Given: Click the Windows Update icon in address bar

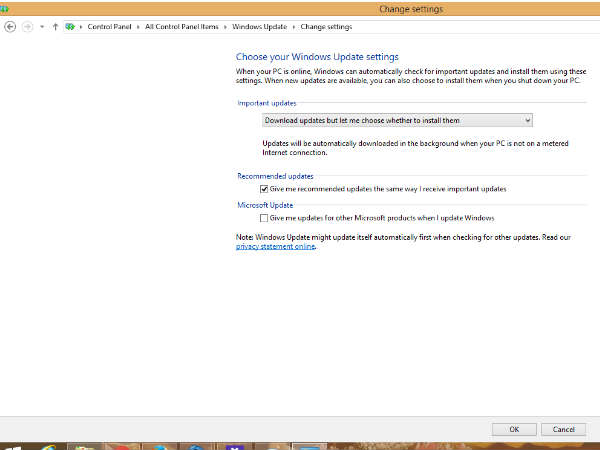Looking at the screenshot, I should click(x=69, y=26).
